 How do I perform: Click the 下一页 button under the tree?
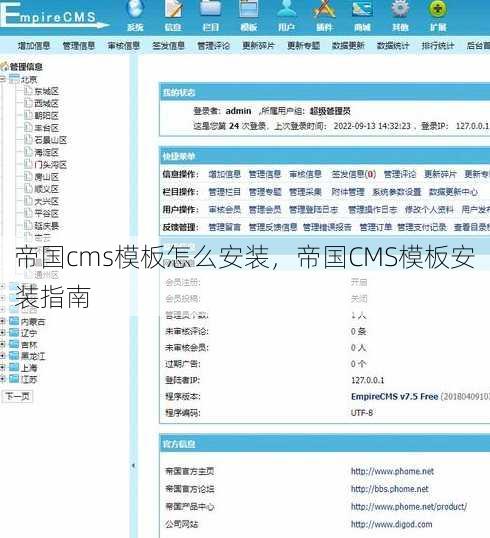tap(18, 397)
